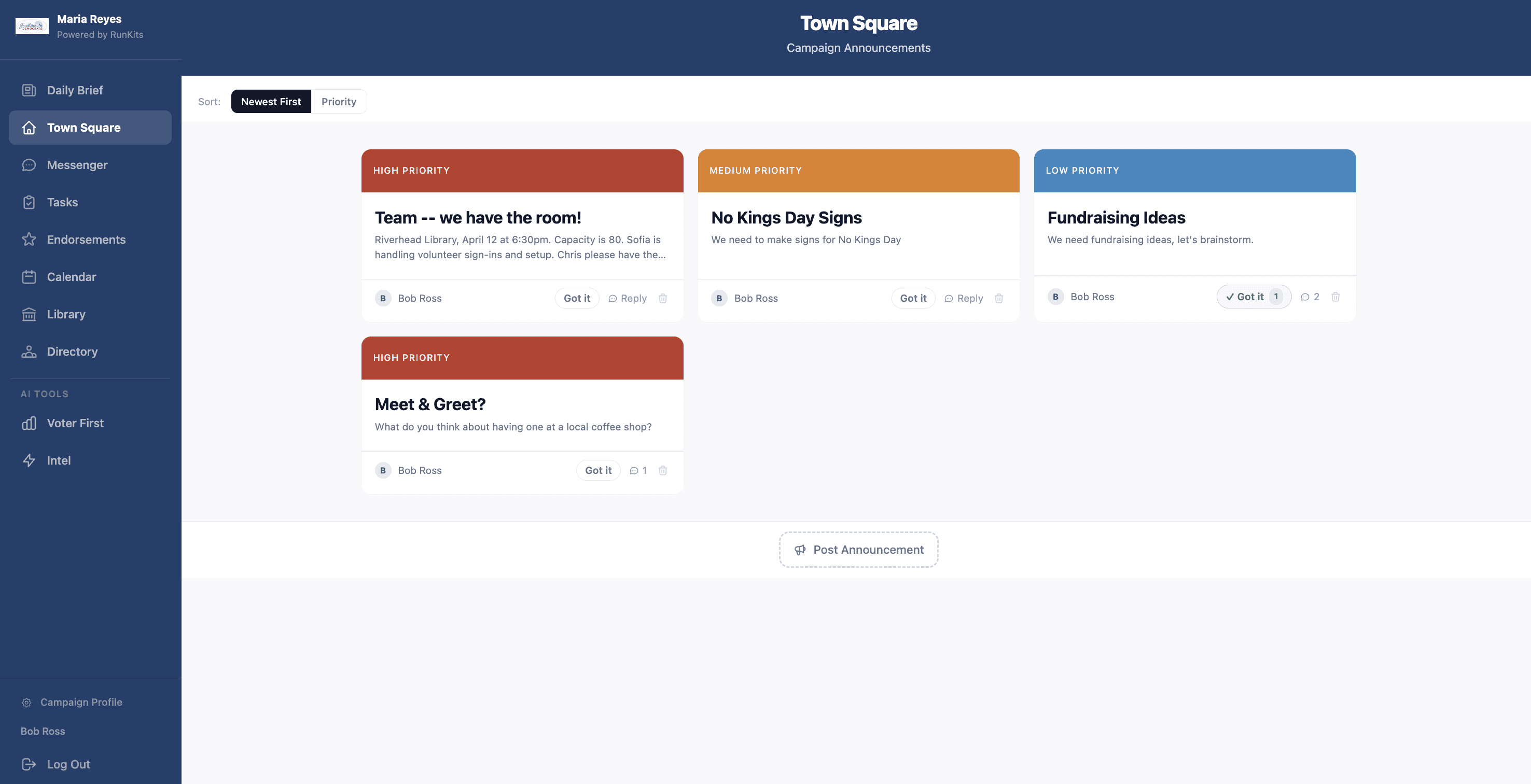Click the Bob Ross username in sidebar
This screenshot has height=784, width=1531.
pyautogui.click(x=43, y=732)
